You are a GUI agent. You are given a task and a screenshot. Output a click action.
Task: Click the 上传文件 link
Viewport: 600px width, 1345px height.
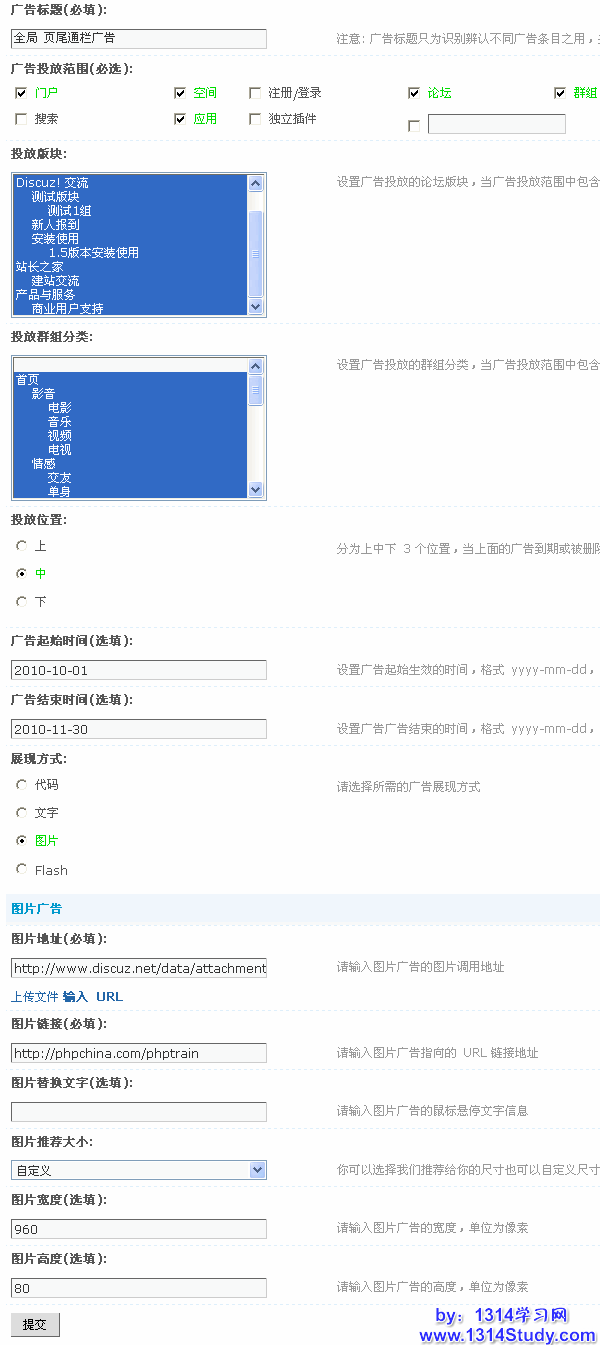[x=34, y=997]
